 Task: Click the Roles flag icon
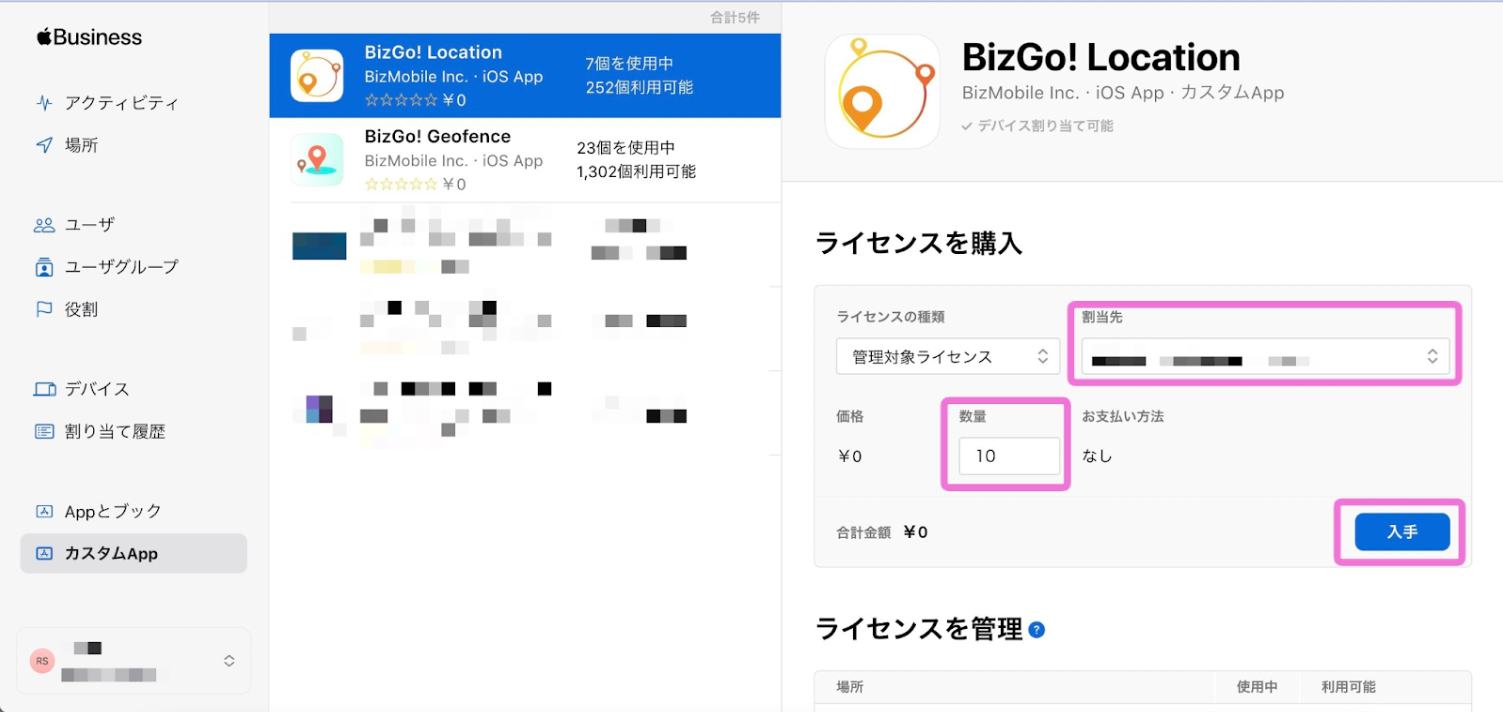tap(44, 310)
